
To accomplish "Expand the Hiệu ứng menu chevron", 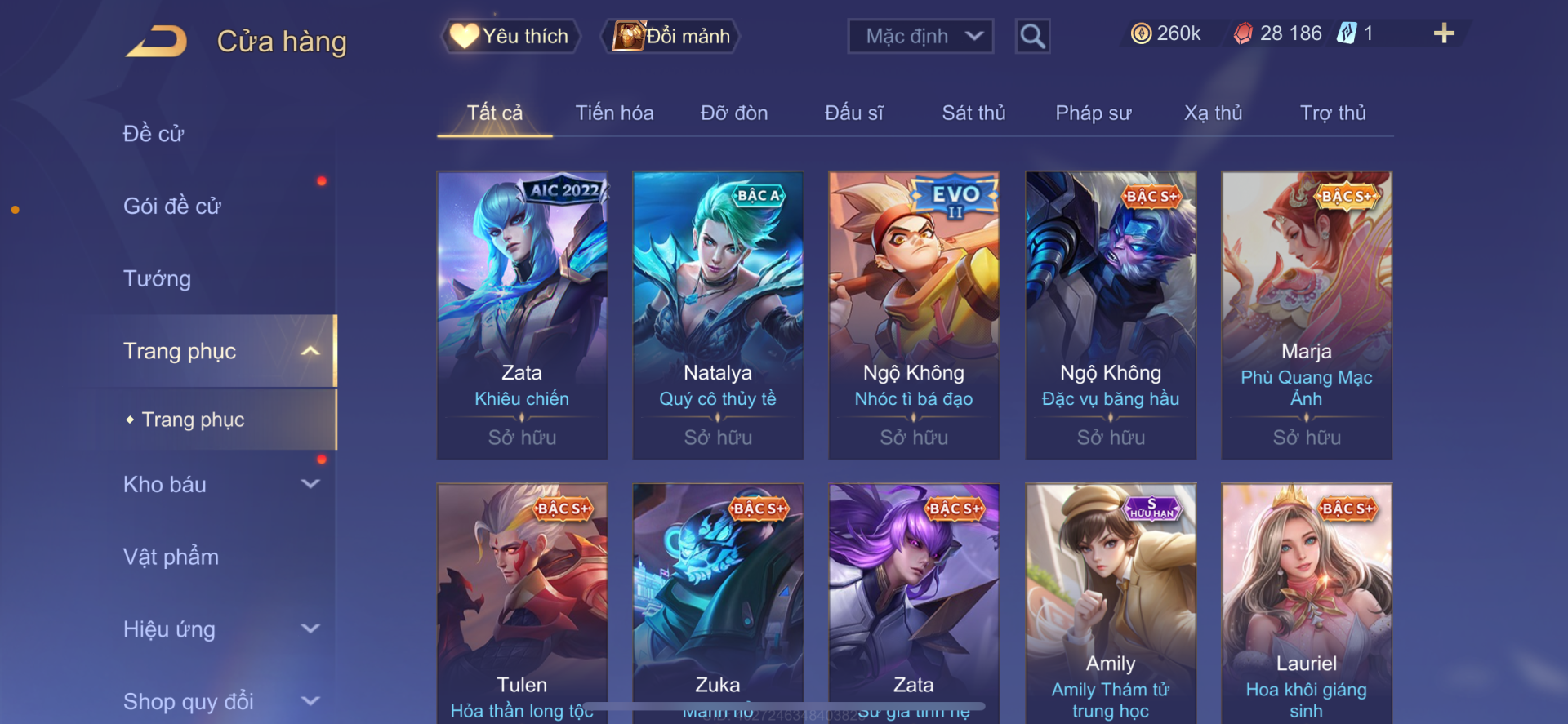I will point(310,629).
